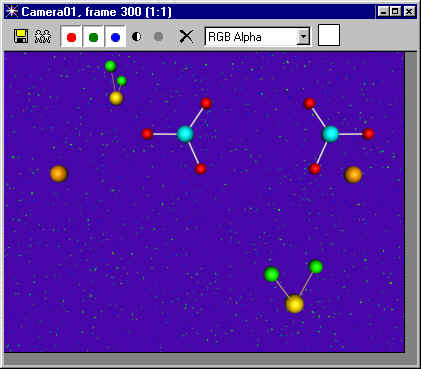Close the Camera01 render window

[x=409, y=12]
